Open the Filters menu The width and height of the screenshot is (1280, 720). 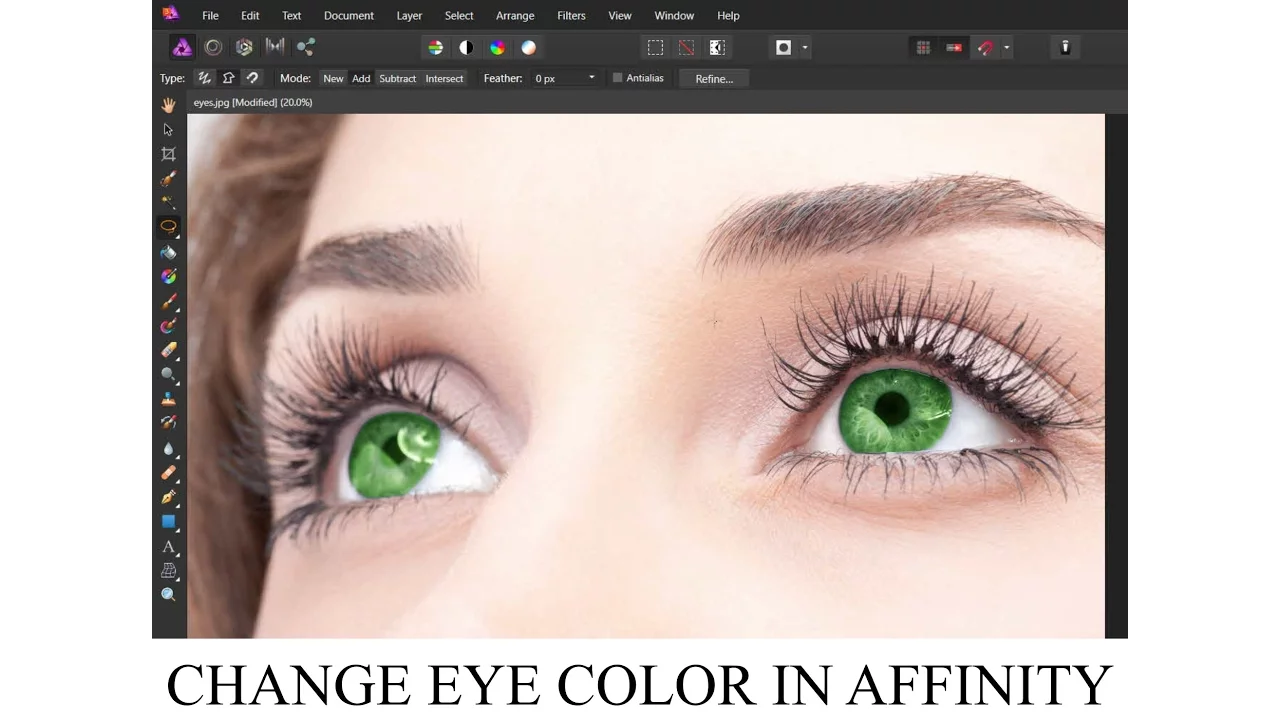pos(571,15)
